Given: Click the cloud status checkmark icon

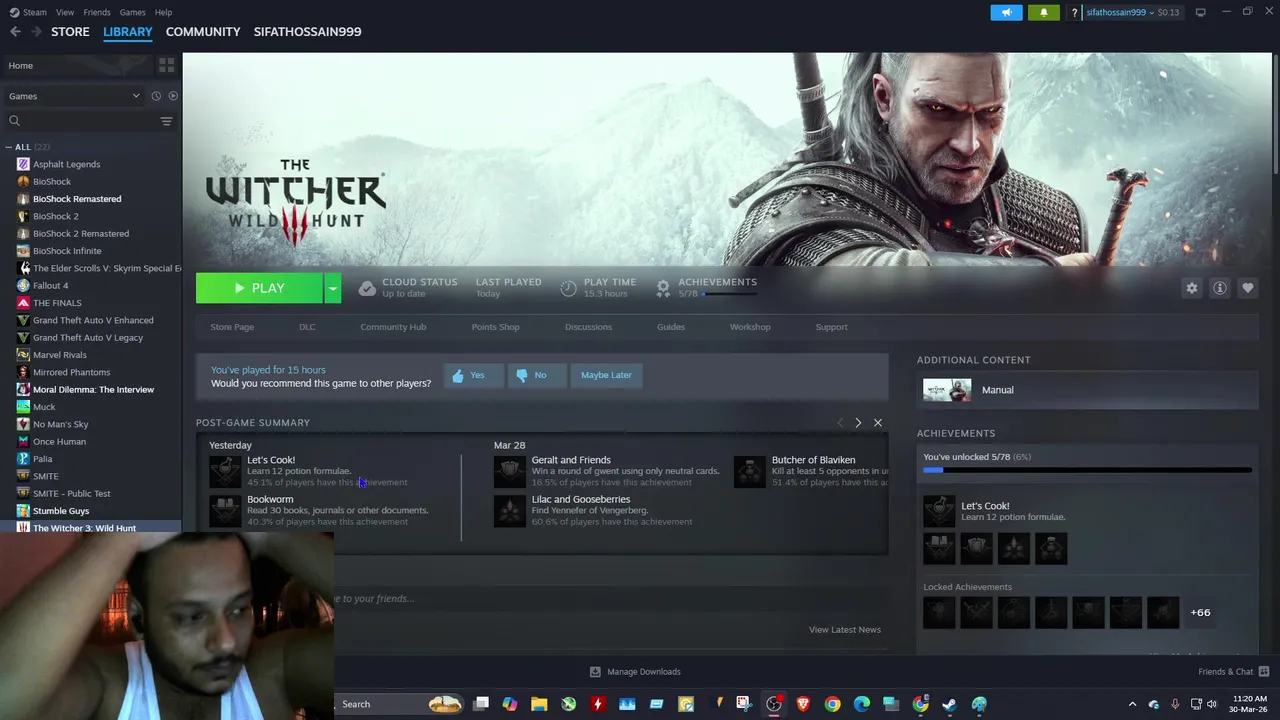Looking at the screenshot, I should [x=367, y=288].
